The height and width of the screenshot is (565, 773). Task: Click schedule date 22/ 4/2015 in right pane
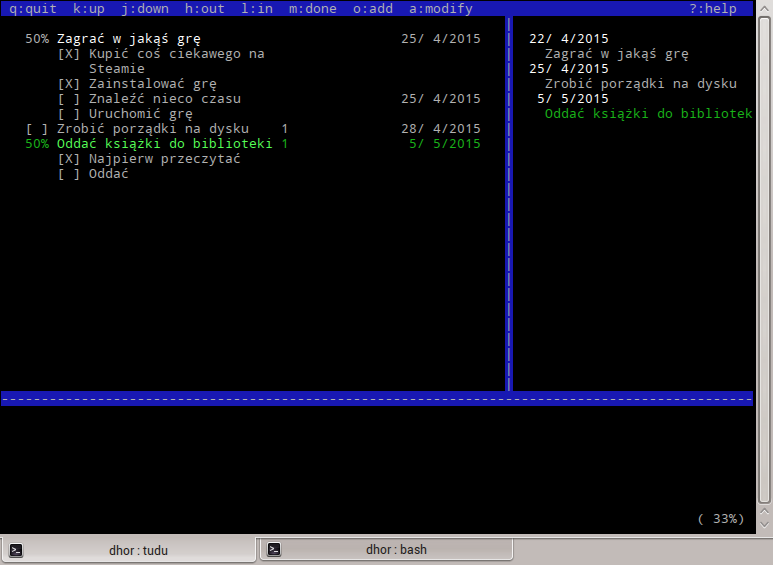point(569,39)
